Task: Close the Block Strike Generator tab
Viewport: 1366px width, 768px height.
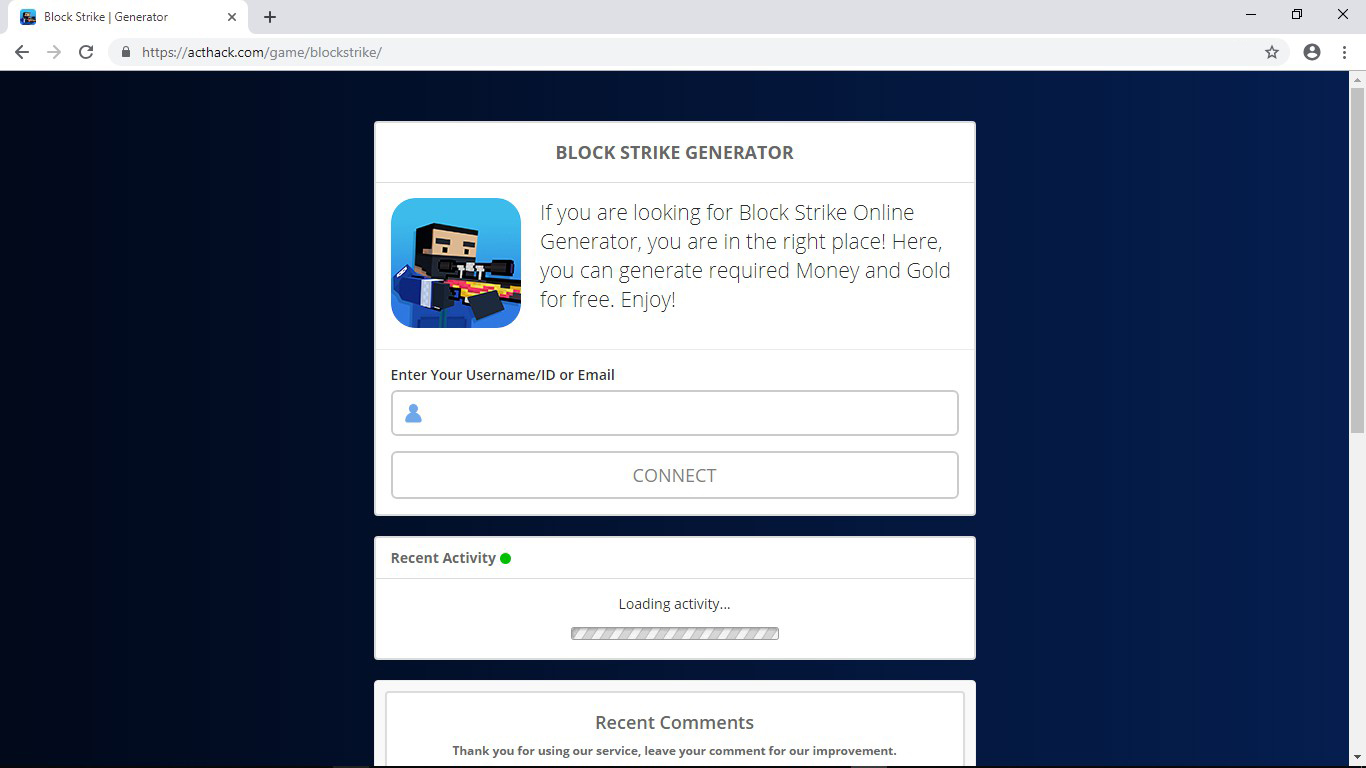Action: point(232,17)
